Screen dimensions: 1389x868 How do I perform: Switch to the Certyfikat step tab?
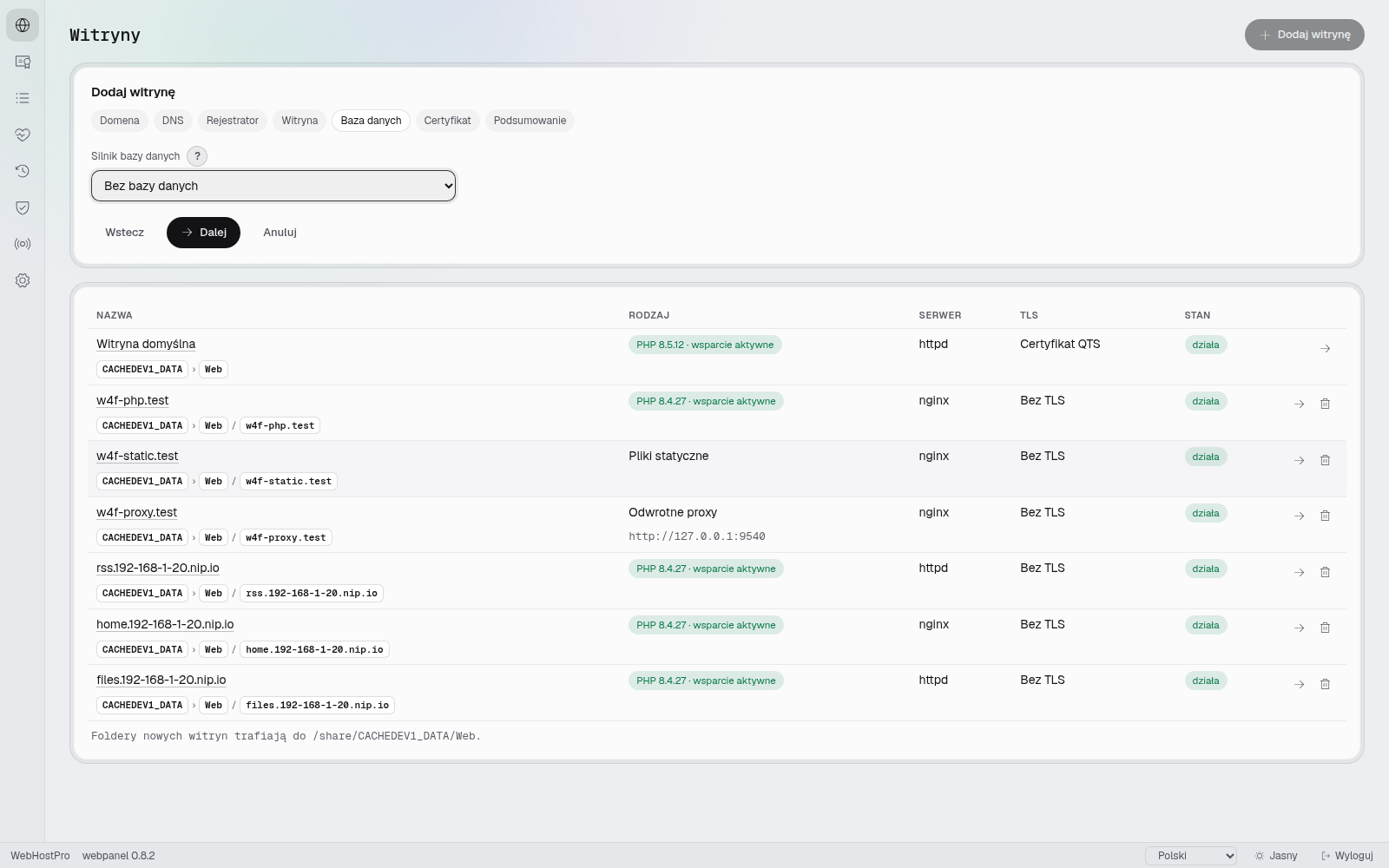(x=447, y=121)
